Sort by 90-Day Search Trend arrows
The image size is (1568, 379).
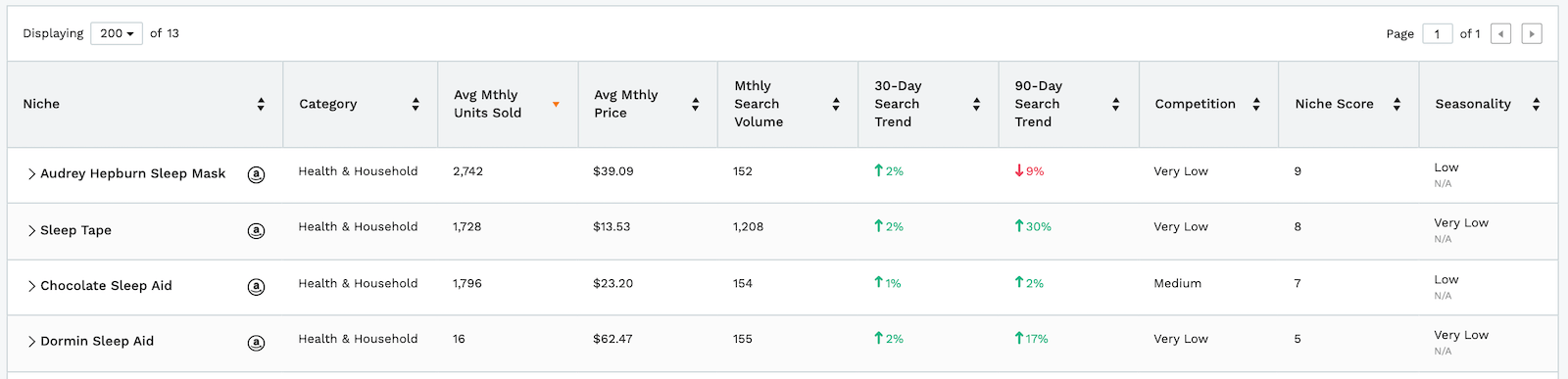point(1115,104)
